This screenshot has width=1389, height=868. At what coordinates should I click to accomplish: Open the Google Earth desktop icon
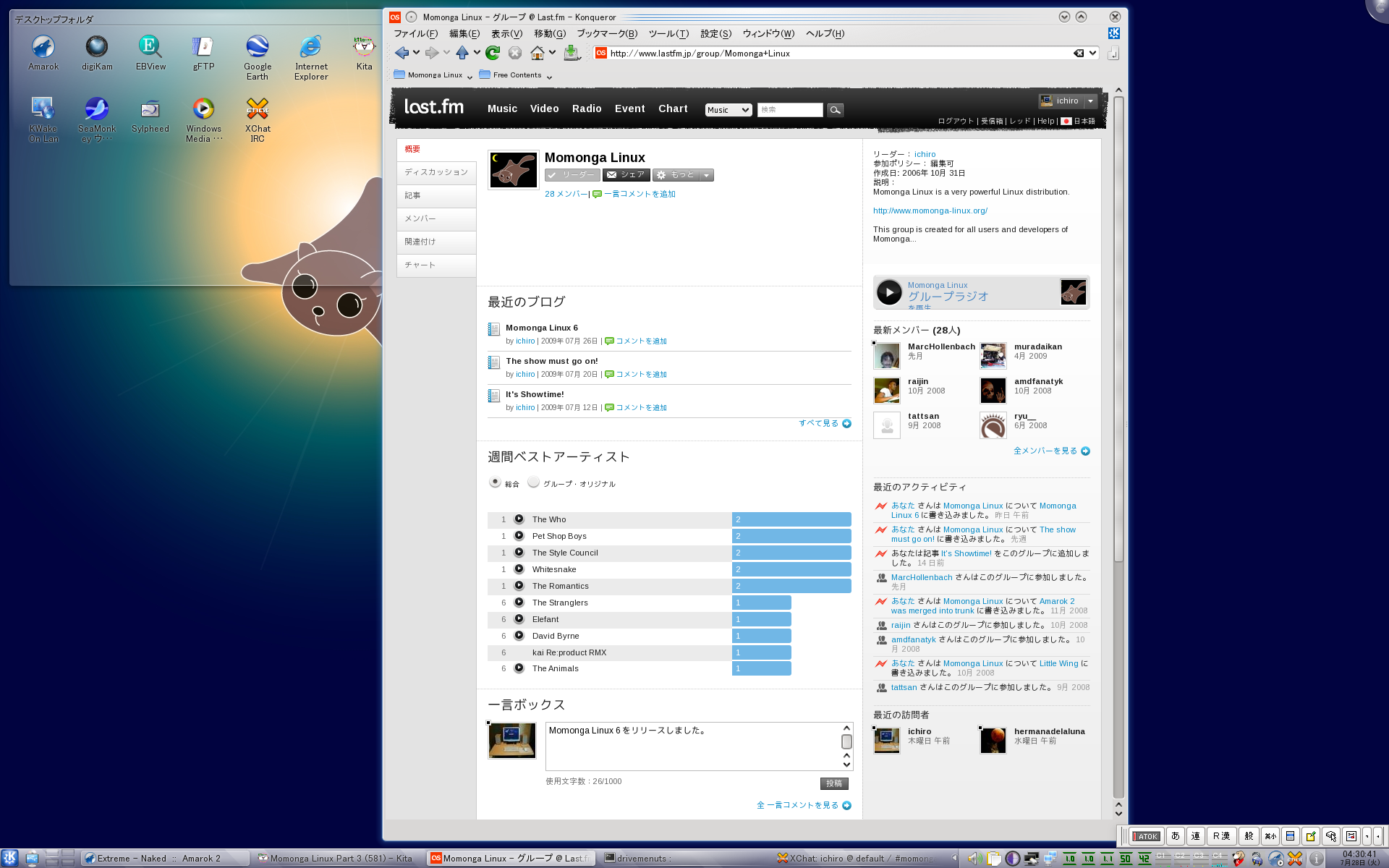[x=258, y=57]
